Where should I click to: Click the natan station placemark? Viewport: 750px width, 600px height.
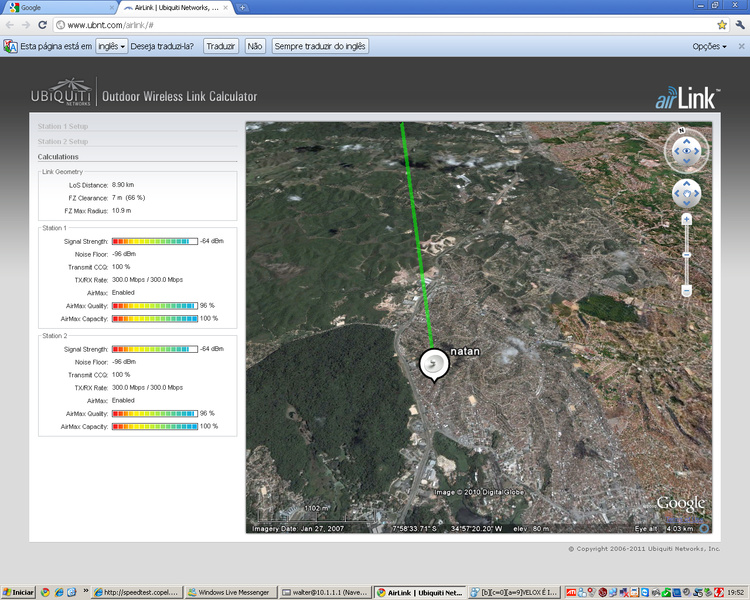pos(434,365)
